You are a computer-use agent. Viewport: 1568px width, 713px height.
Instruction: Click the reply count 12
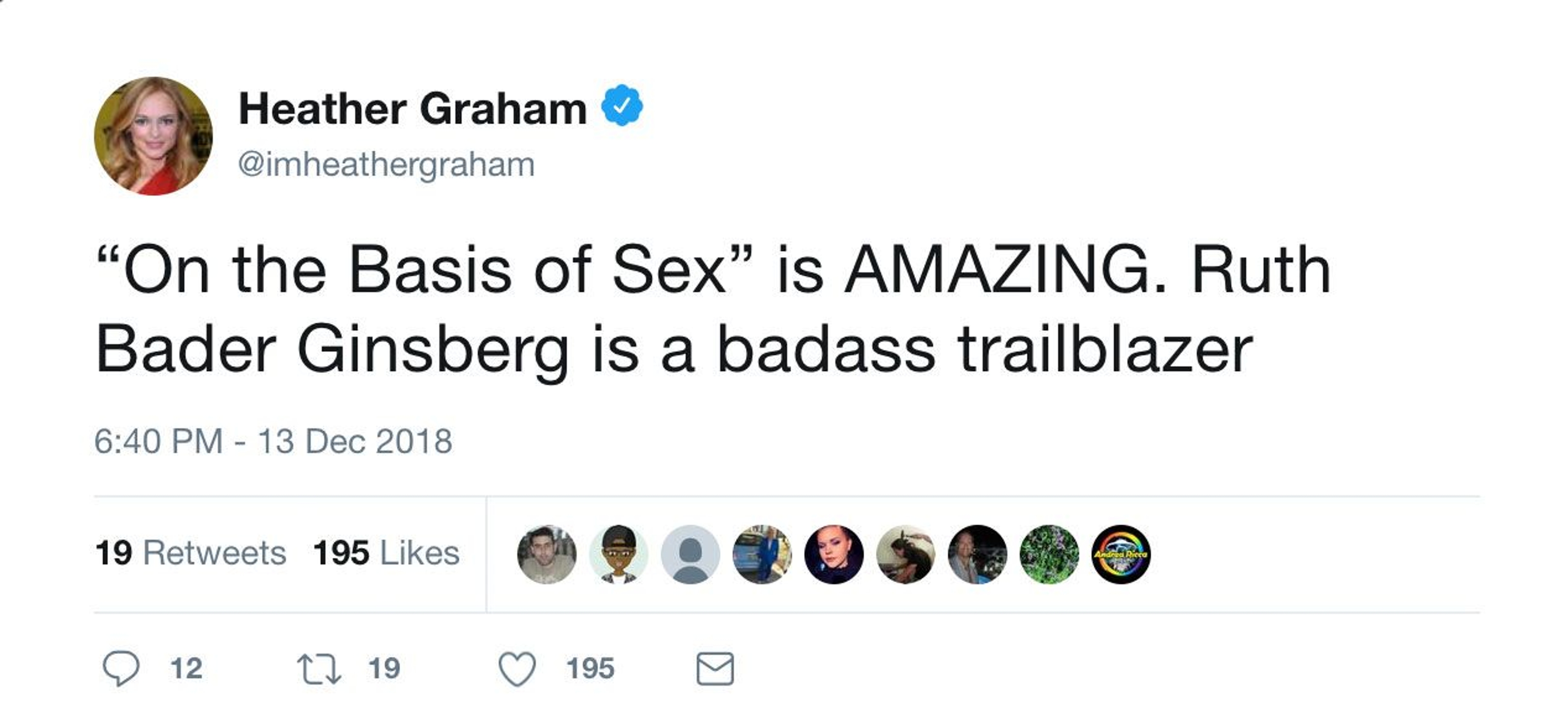click(186, 668)
